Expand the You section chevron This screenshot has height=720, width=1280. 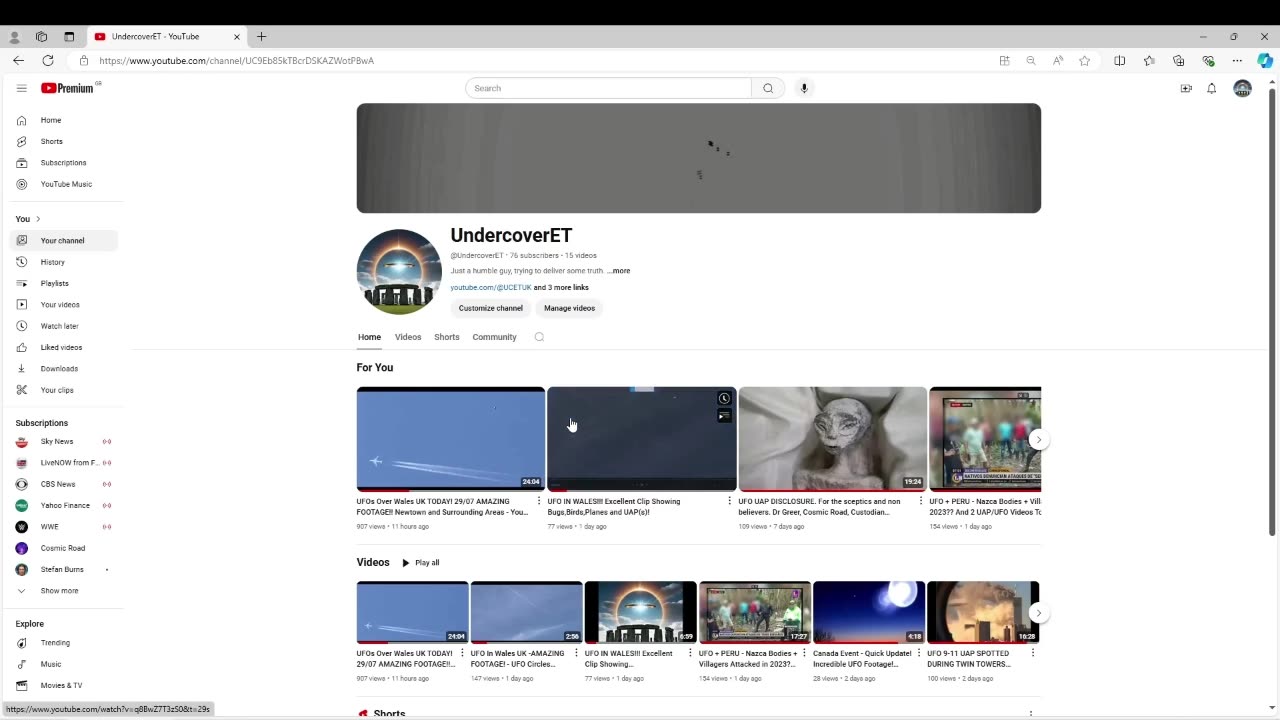[38, 219]
